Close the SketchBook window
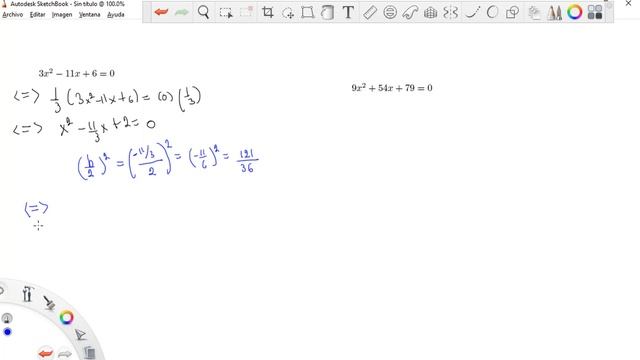The width and height of the screenshot is (640, 360). click(x=629, y=3)
